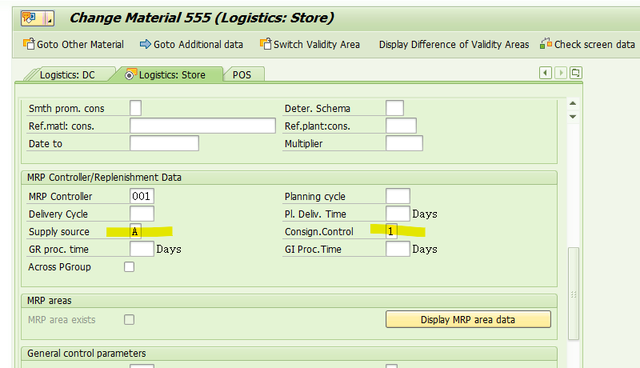Viewport: 640px width, 368px height.
Task: Switch to the Logistics: DC tab
Action: (x=67, y=75)
